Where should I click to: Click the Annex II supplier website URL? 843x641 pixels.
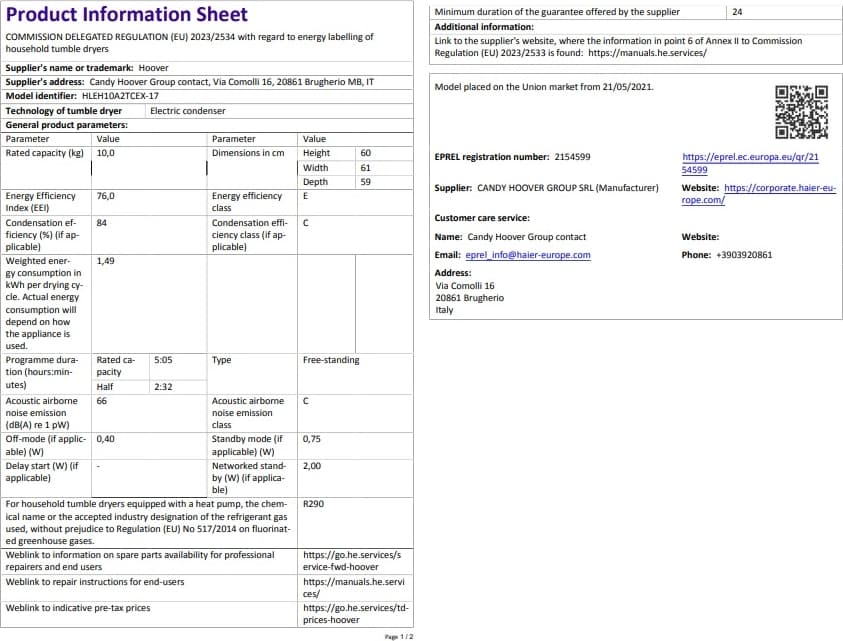[647, 52]
